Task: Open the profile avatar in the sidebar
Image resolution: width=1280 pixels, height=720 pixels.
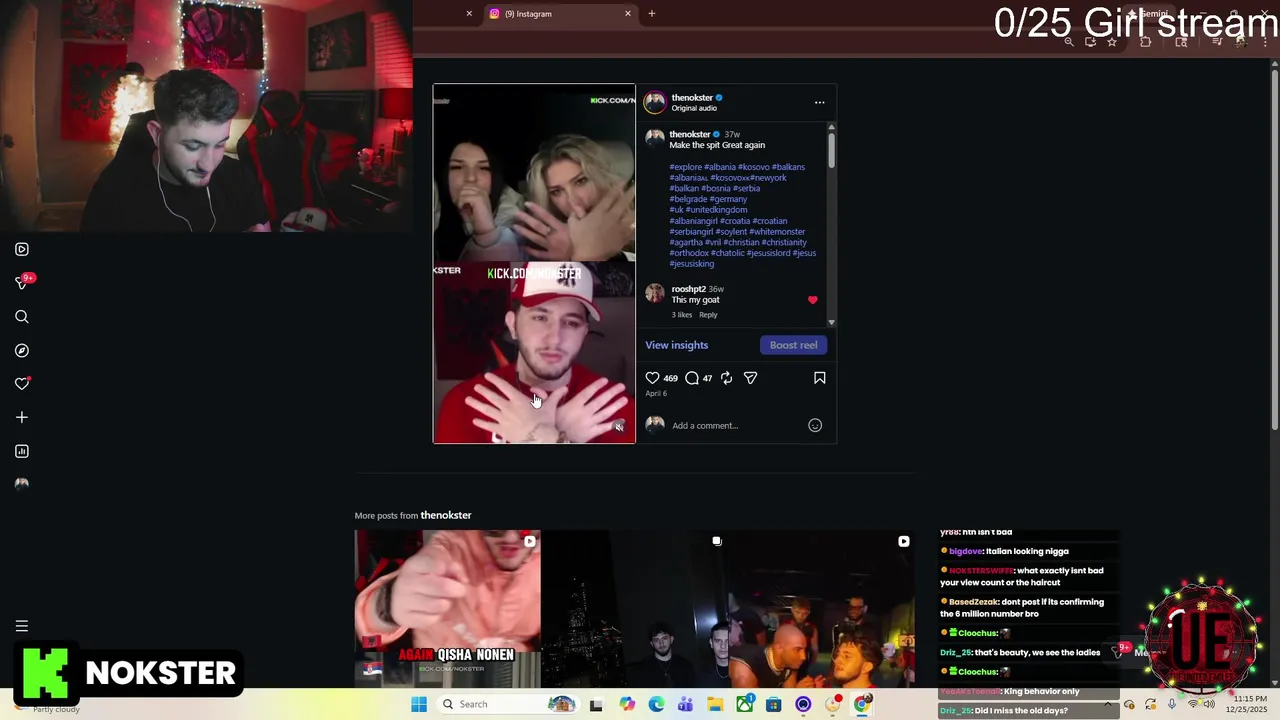Action: 22,484
